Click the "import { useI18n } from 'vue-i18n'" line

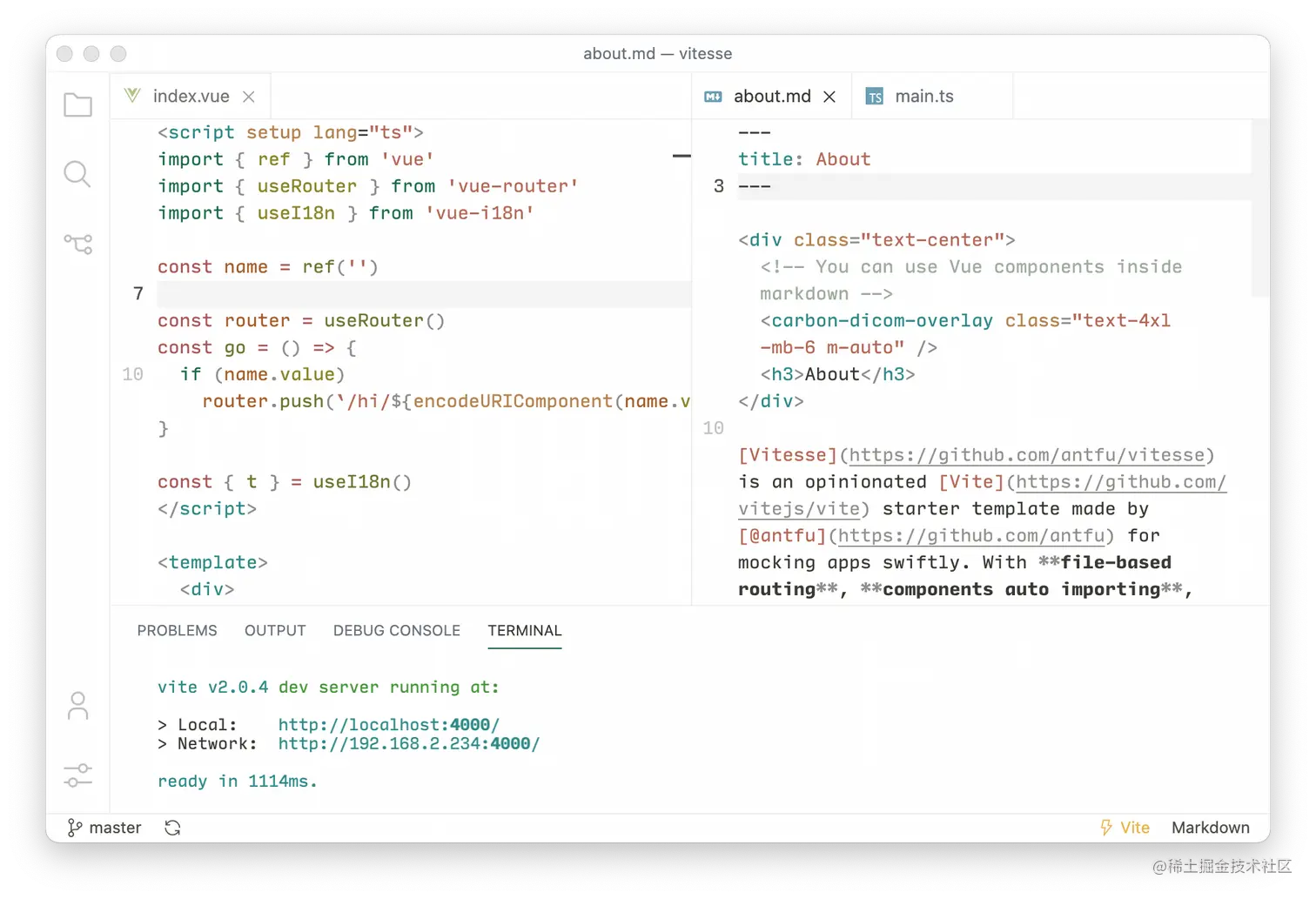point(346,213)
